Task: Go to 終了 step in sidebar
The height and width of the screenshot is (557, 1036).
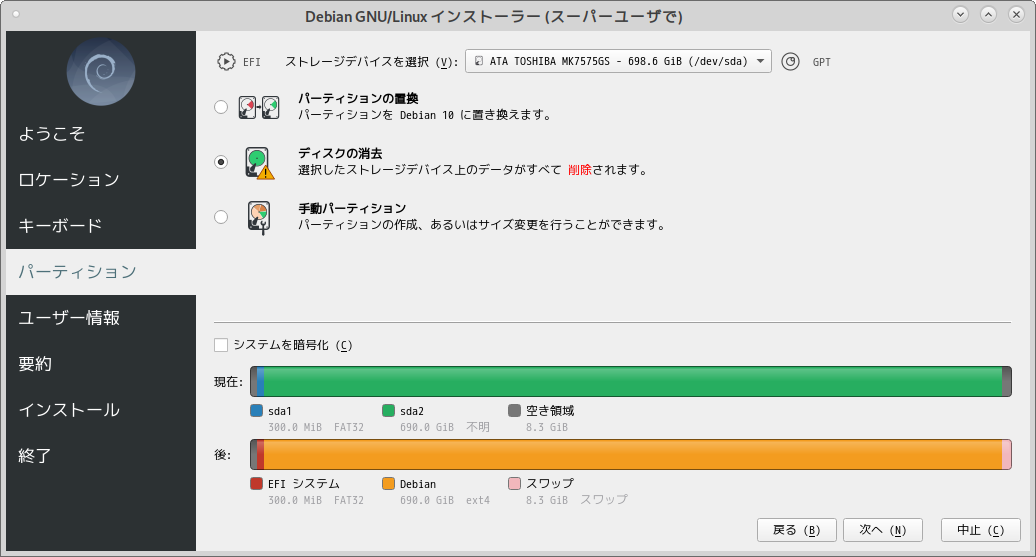Action: [101, 456]
